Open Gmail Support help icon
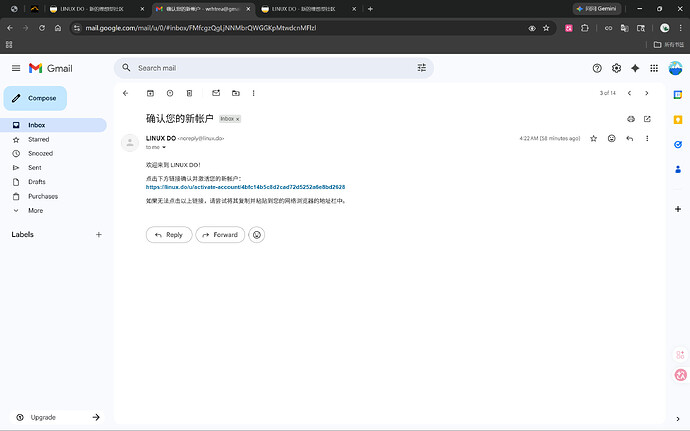 (x=597, y=68)
